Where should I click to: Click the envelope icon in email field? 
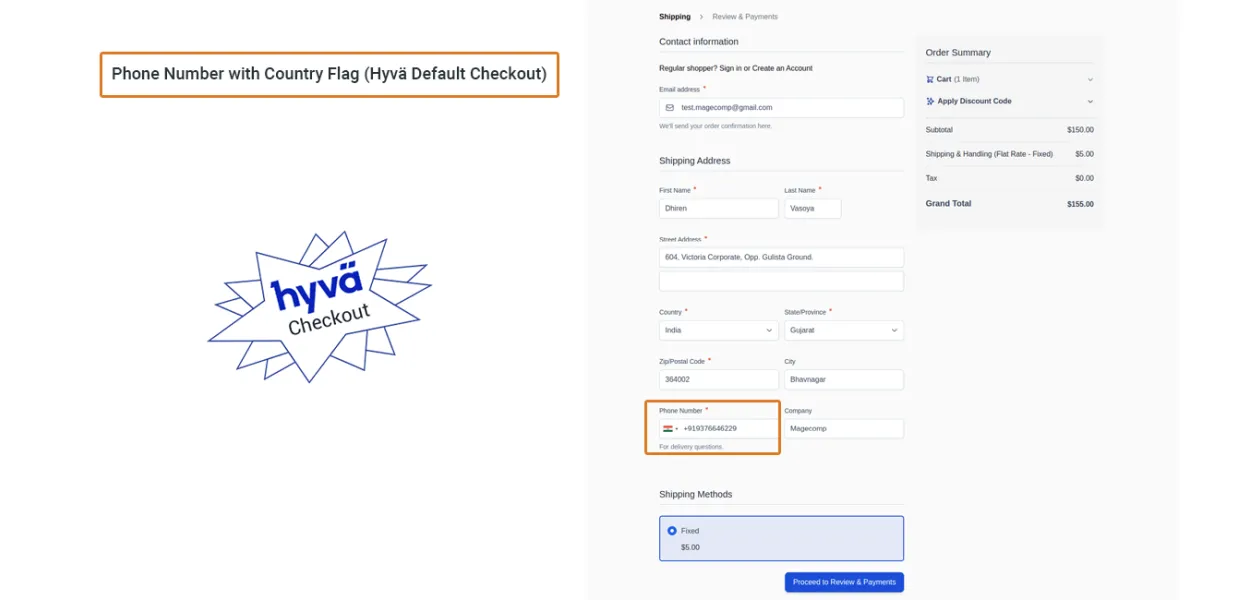[670, 108]
